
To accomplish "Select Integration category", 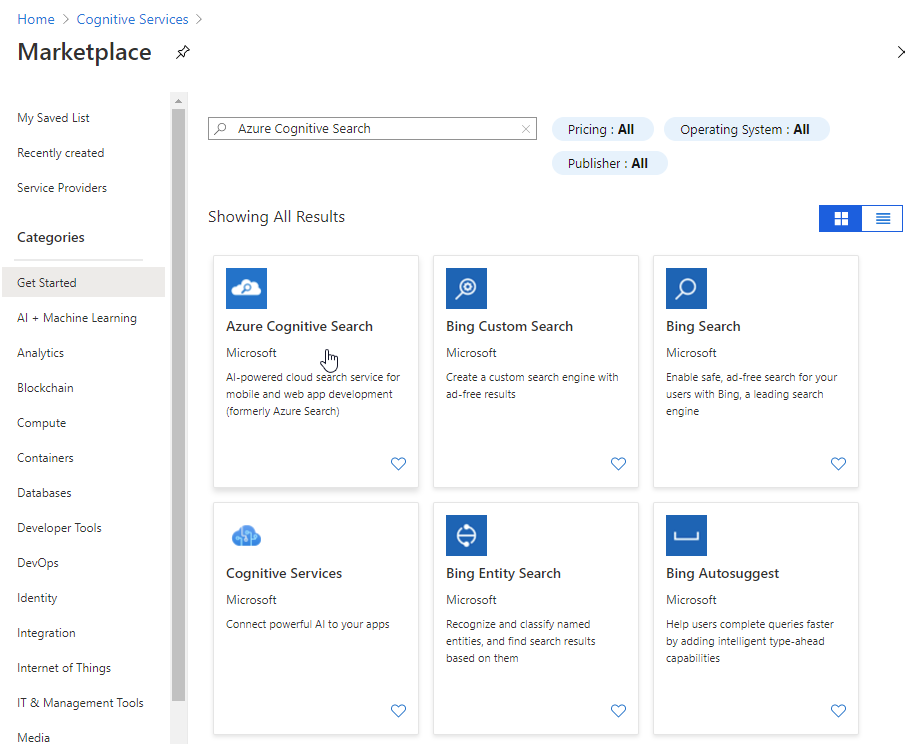I will click(46, 633).
